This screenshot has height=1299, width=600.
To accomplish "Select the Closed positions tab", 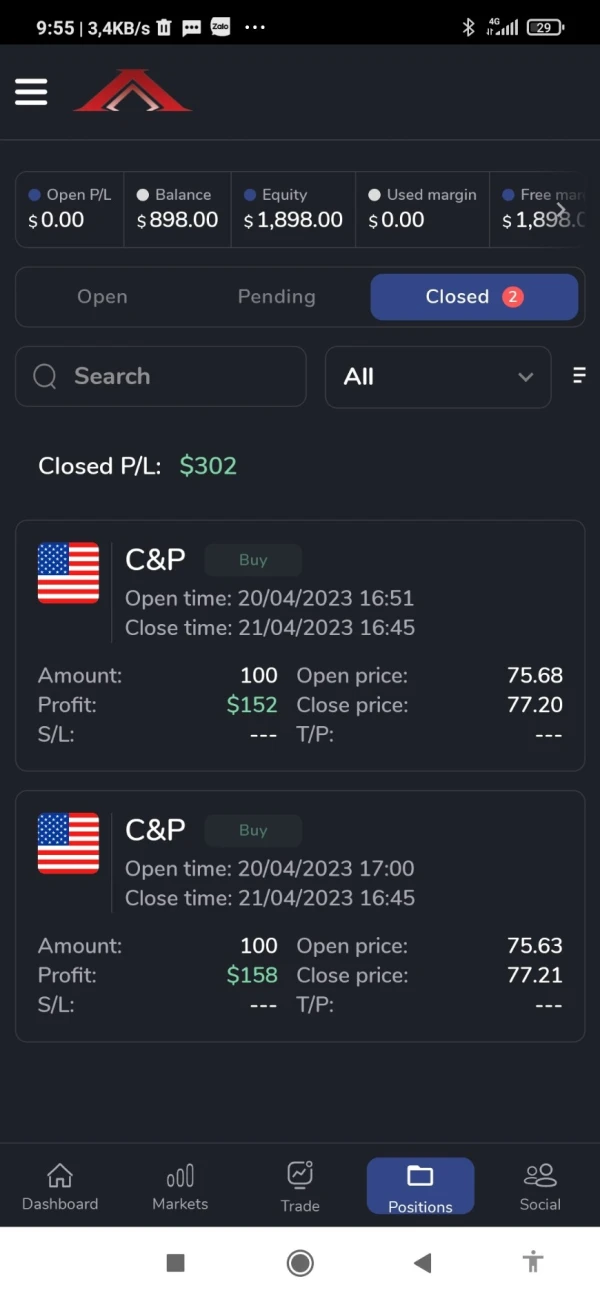I will coord(474,297).
